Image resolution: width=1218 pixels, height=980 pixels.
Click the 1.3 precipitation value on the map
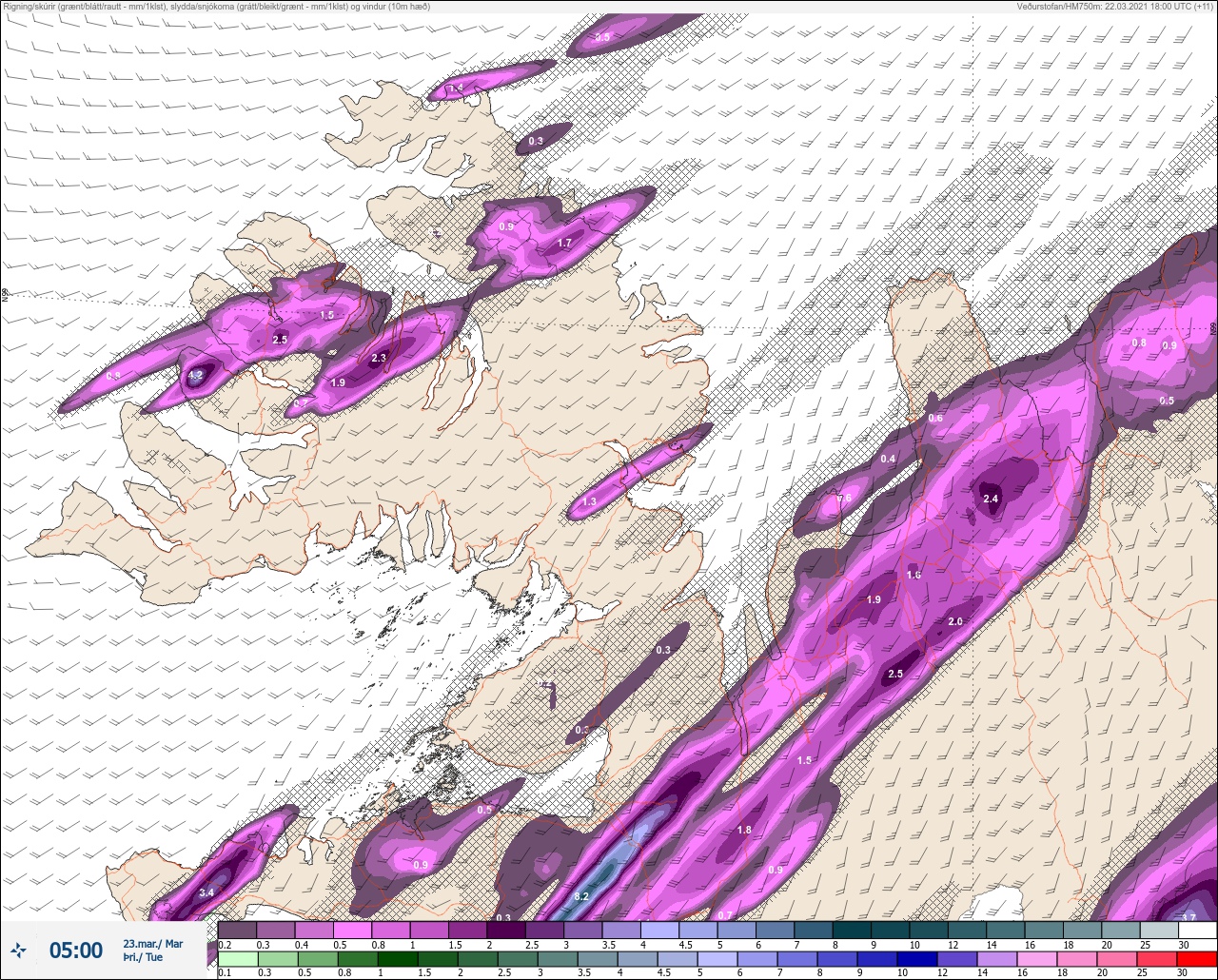589,501
